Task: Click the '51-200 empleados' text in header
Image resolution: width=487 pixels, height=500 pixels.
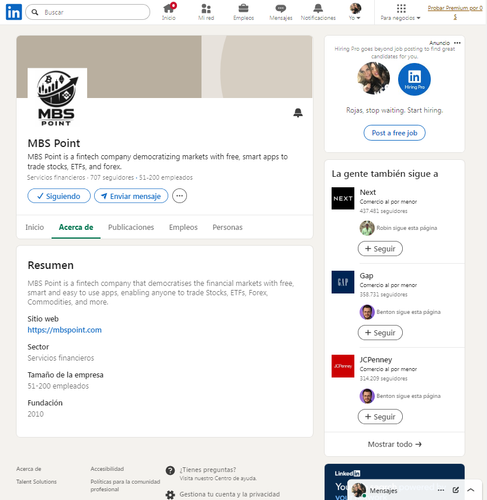Action: 166,178
